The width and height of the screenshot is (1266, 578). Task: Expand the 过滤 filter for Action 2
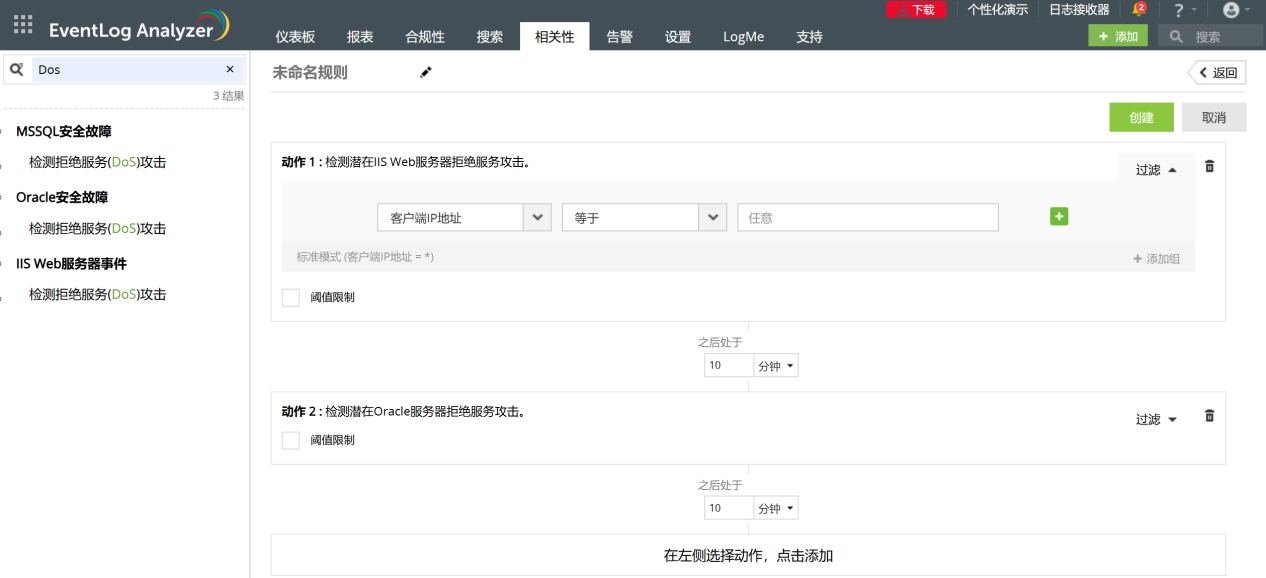pyautogui.click(x=1156, y=420)
